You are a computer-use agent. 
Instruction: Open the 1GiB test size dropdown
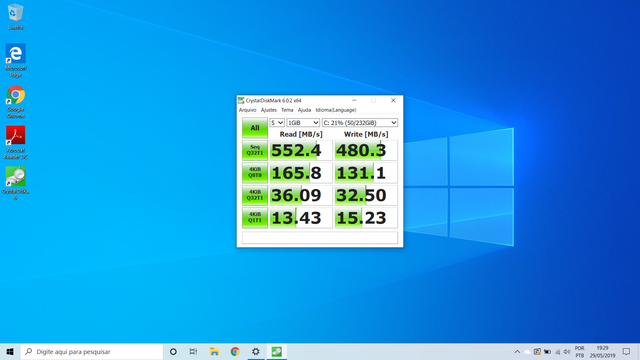pyautogui.click(x=303, y=122)
